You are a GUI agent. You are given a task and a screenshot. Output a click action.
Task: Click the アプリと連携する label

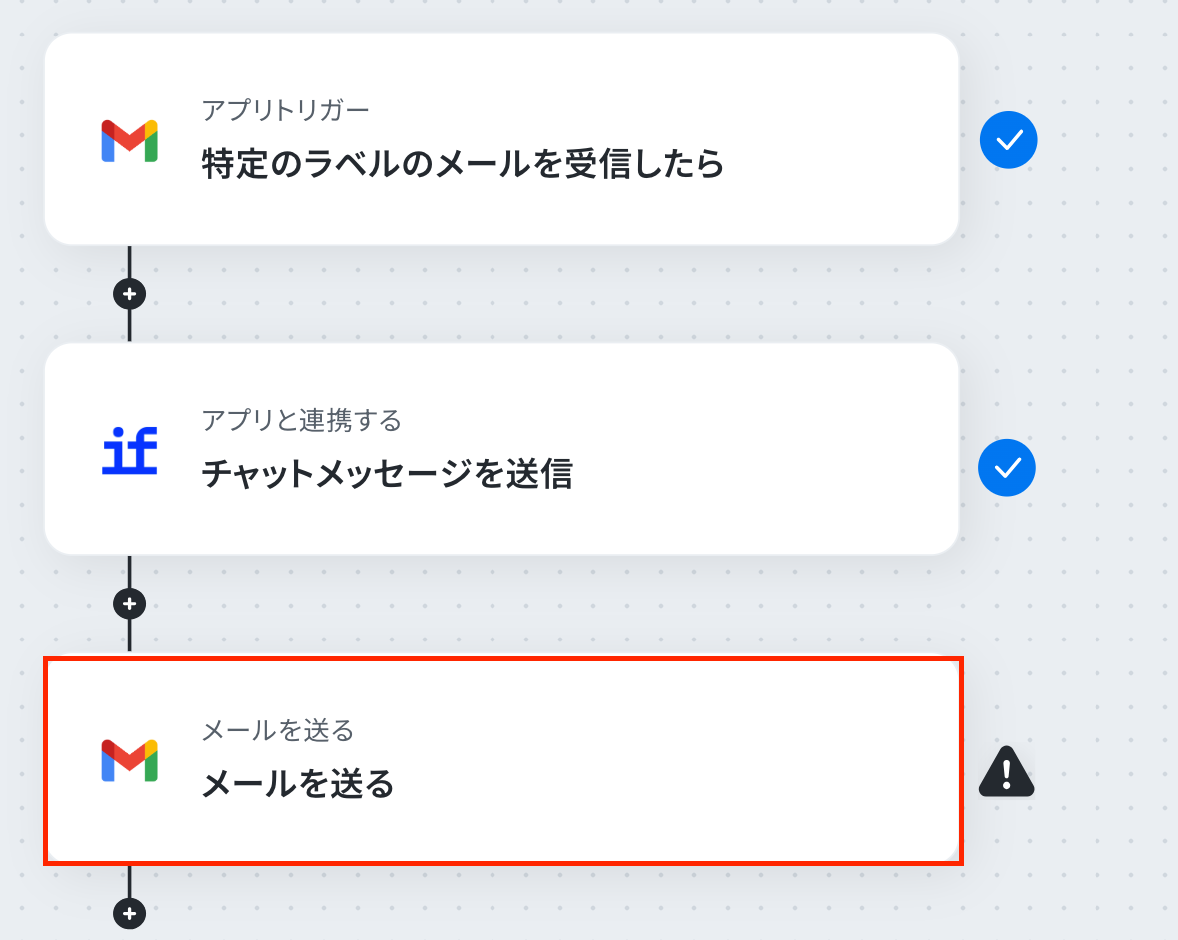[x=301, y=420]
